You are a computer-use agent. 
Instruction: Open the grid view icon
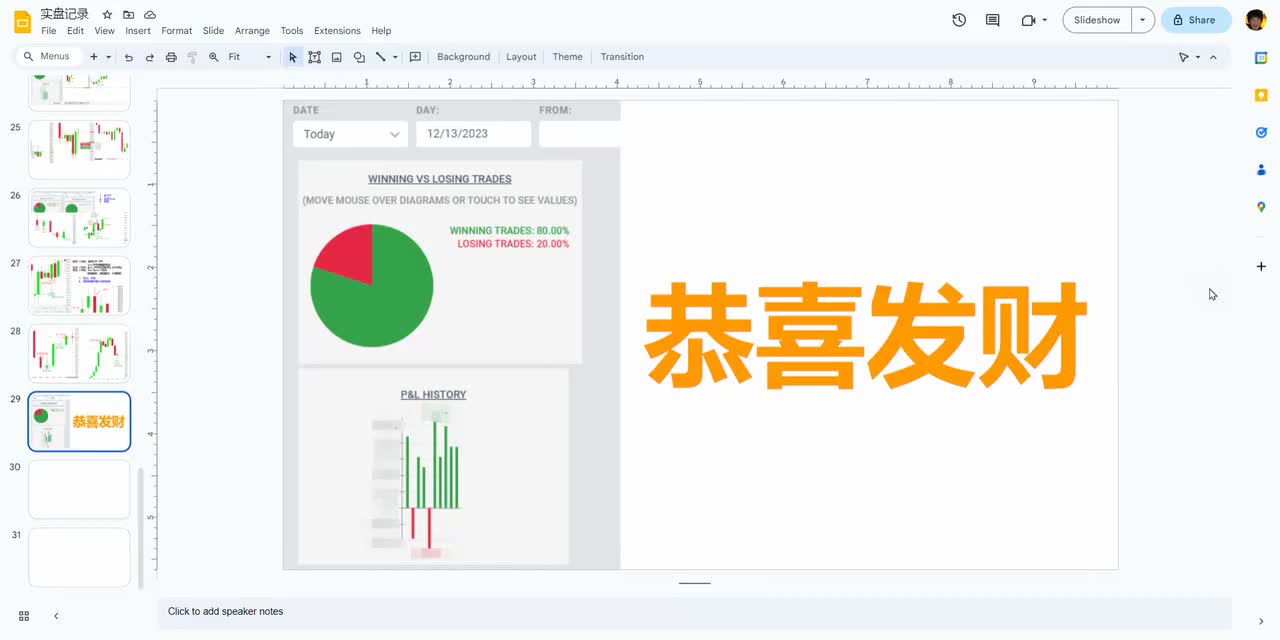click(x=24, y=616)
